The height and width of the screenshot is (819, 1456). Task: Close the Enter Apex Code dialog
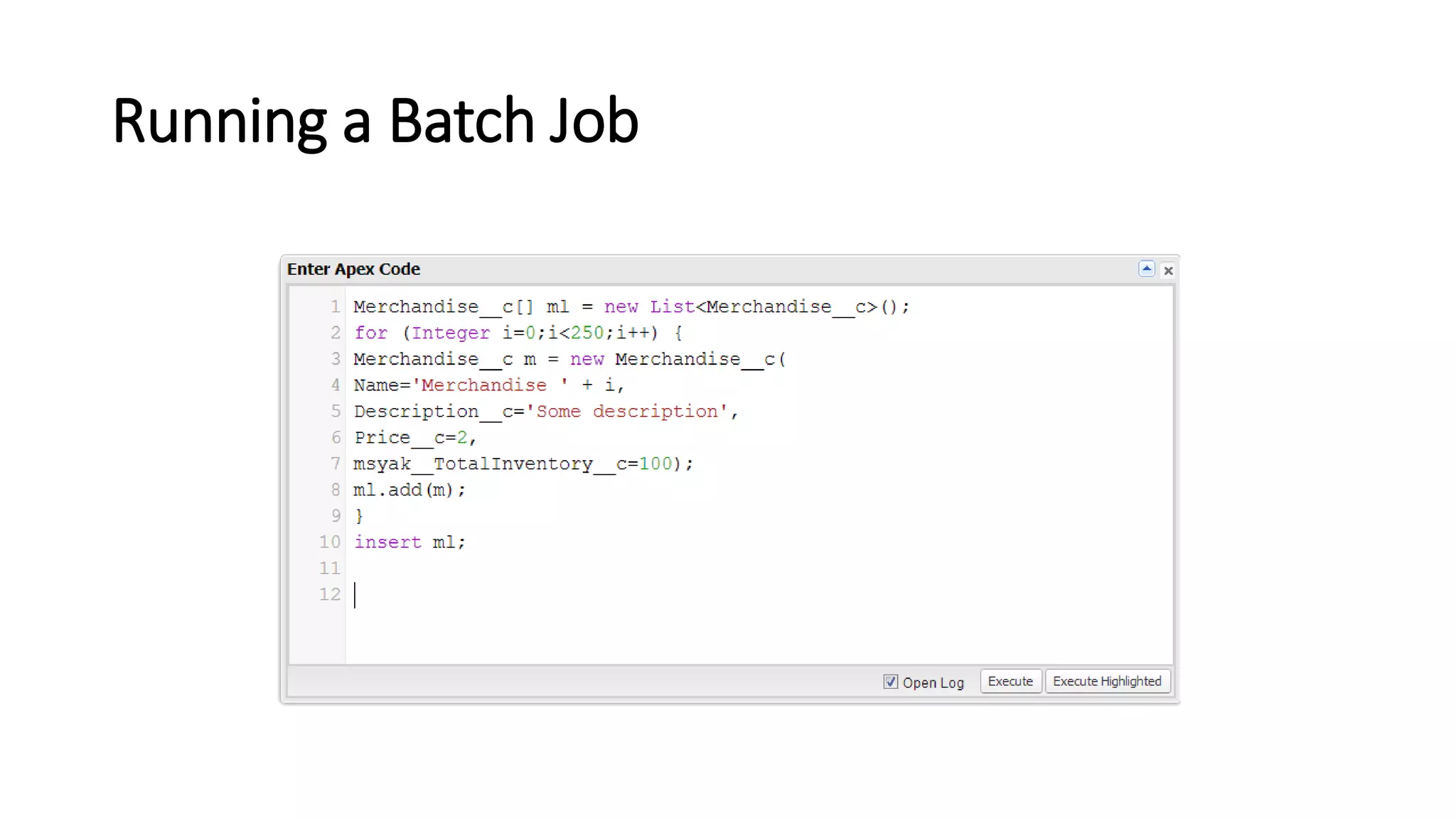[x=1168, y=271]
